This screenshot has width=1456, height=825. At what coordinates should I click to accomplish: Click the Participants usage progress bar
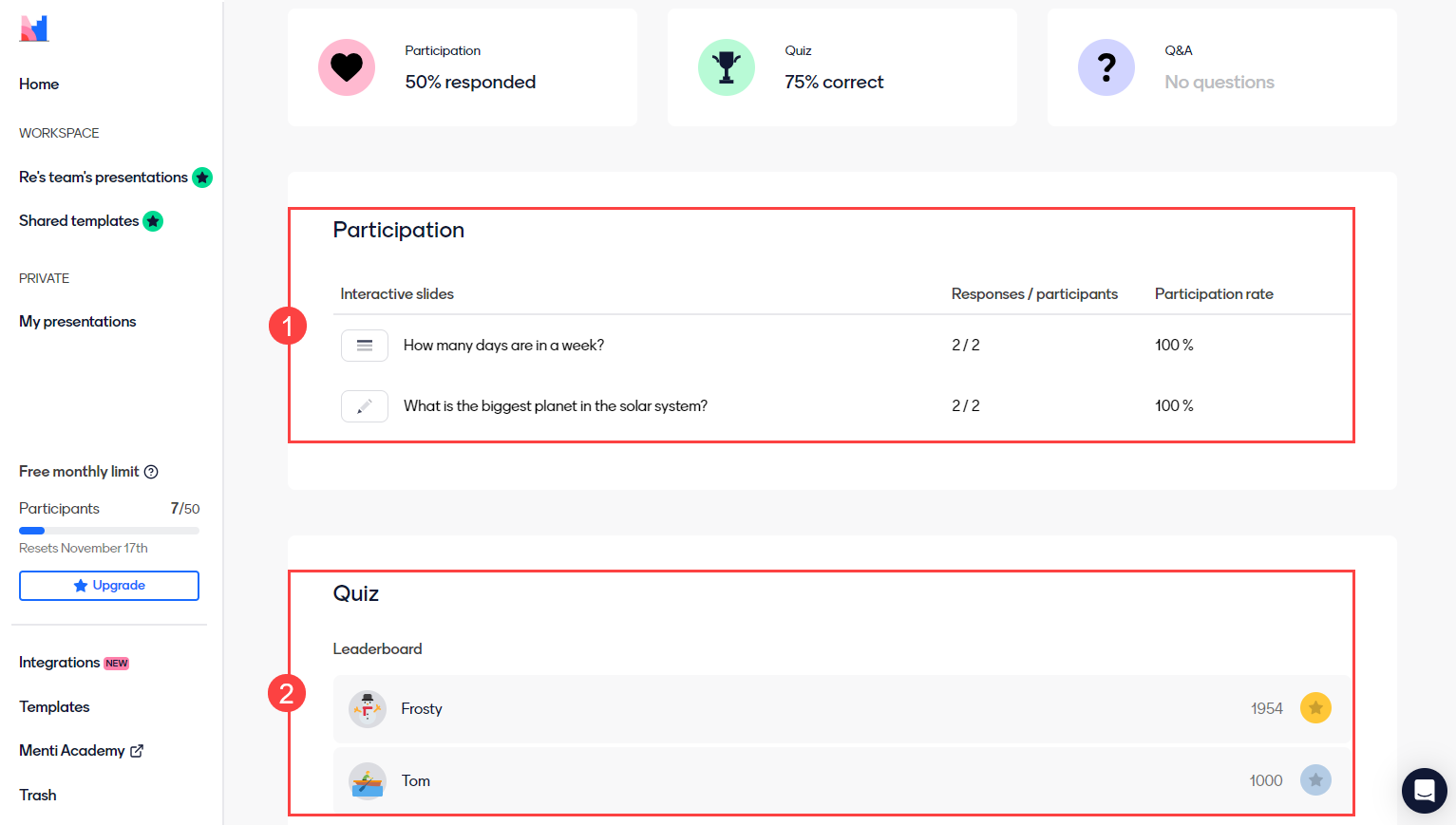(108, 530)
